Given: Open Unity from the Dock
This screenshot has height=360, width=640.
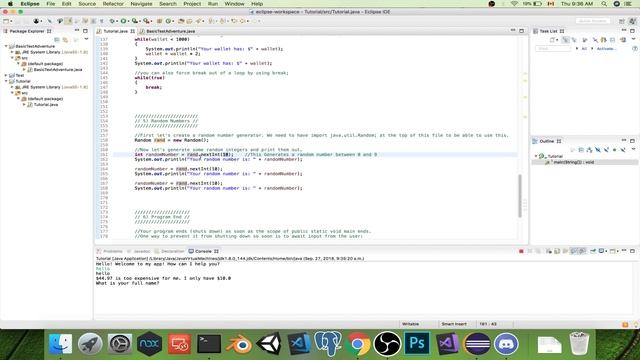Looking at the screenshot, I should tap(269, 344).
